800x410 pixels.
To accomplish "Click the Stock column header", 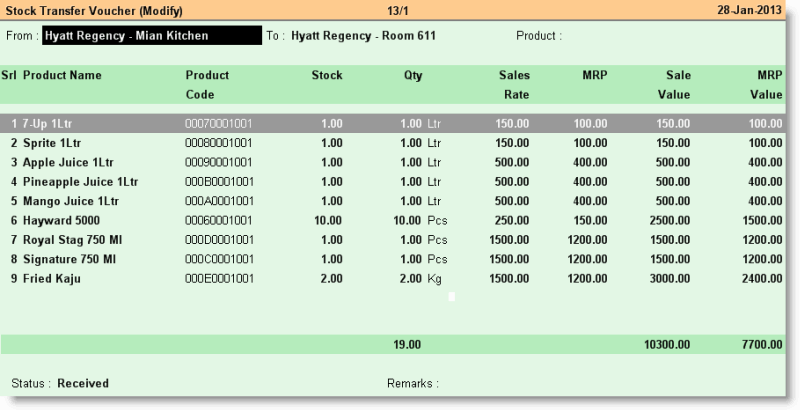I will coord(327,75).
